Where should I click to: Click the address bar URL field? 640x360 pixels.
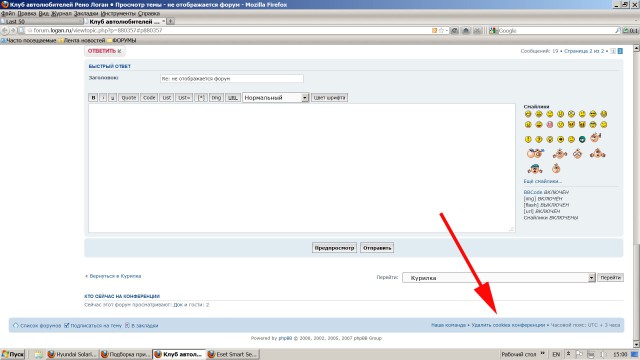coord(229,31)
